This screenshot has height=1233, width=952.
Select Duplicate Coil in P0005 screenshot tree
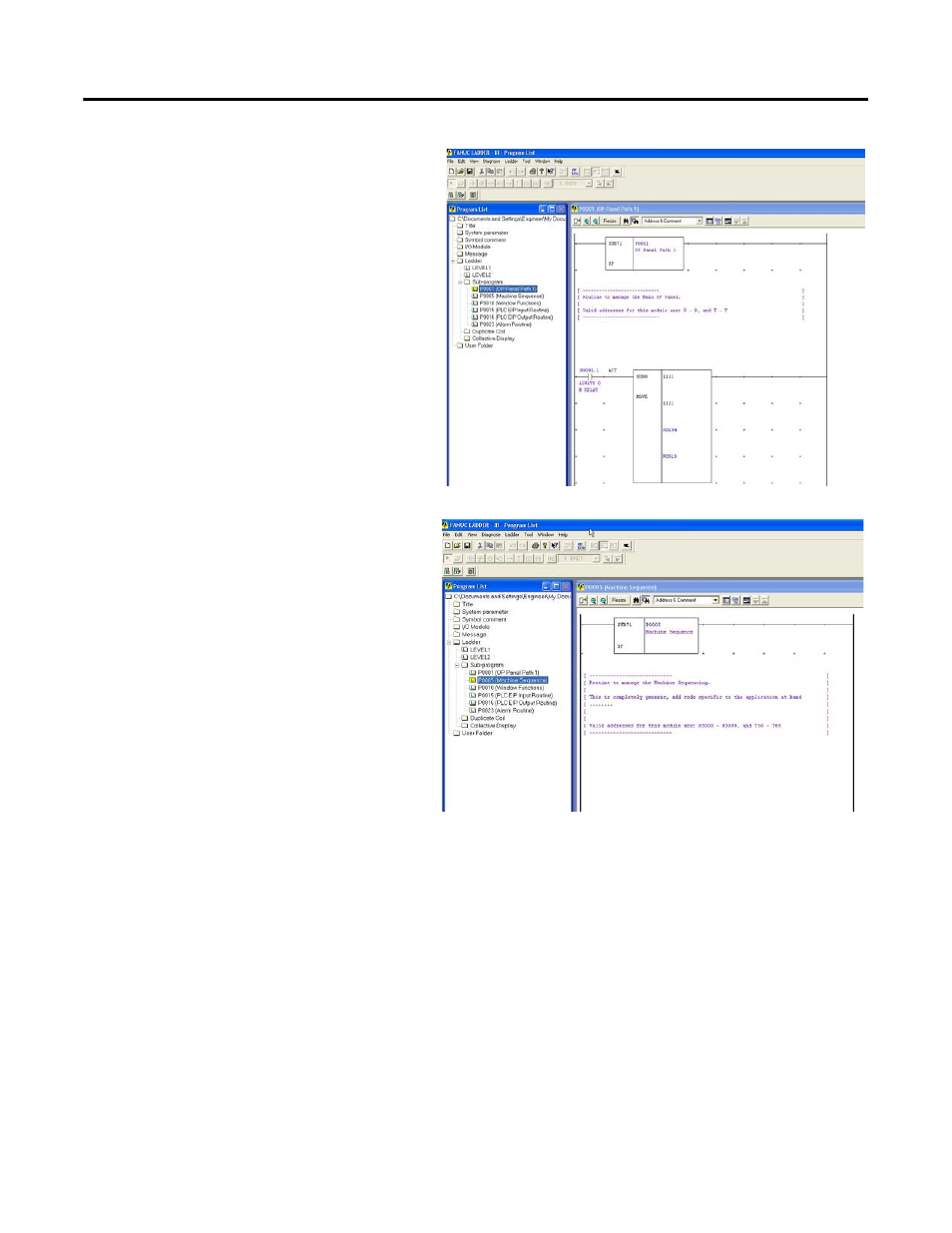(x=487, y=718)
